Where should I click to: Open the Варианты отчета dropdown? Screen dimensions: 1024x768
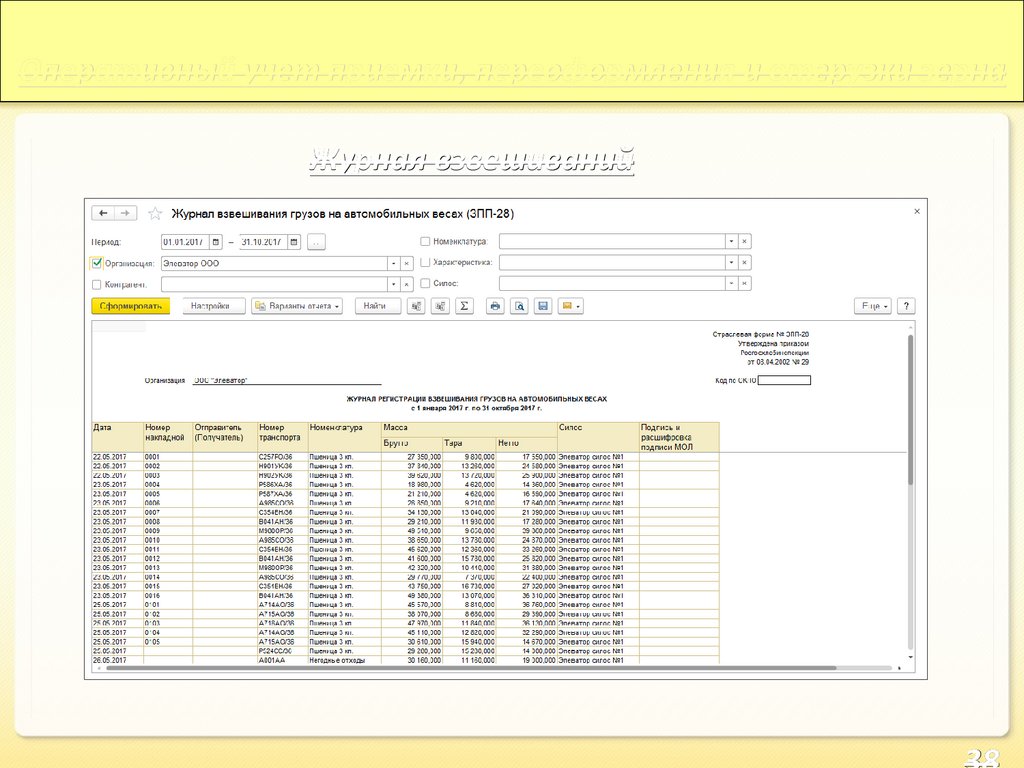pos(297,306)
